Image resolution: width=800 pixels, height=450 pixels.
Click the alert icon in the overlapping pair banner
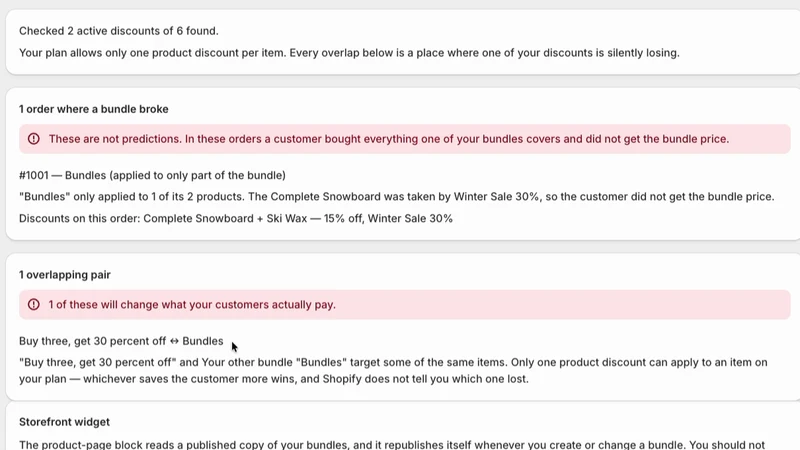click(34, 305)
